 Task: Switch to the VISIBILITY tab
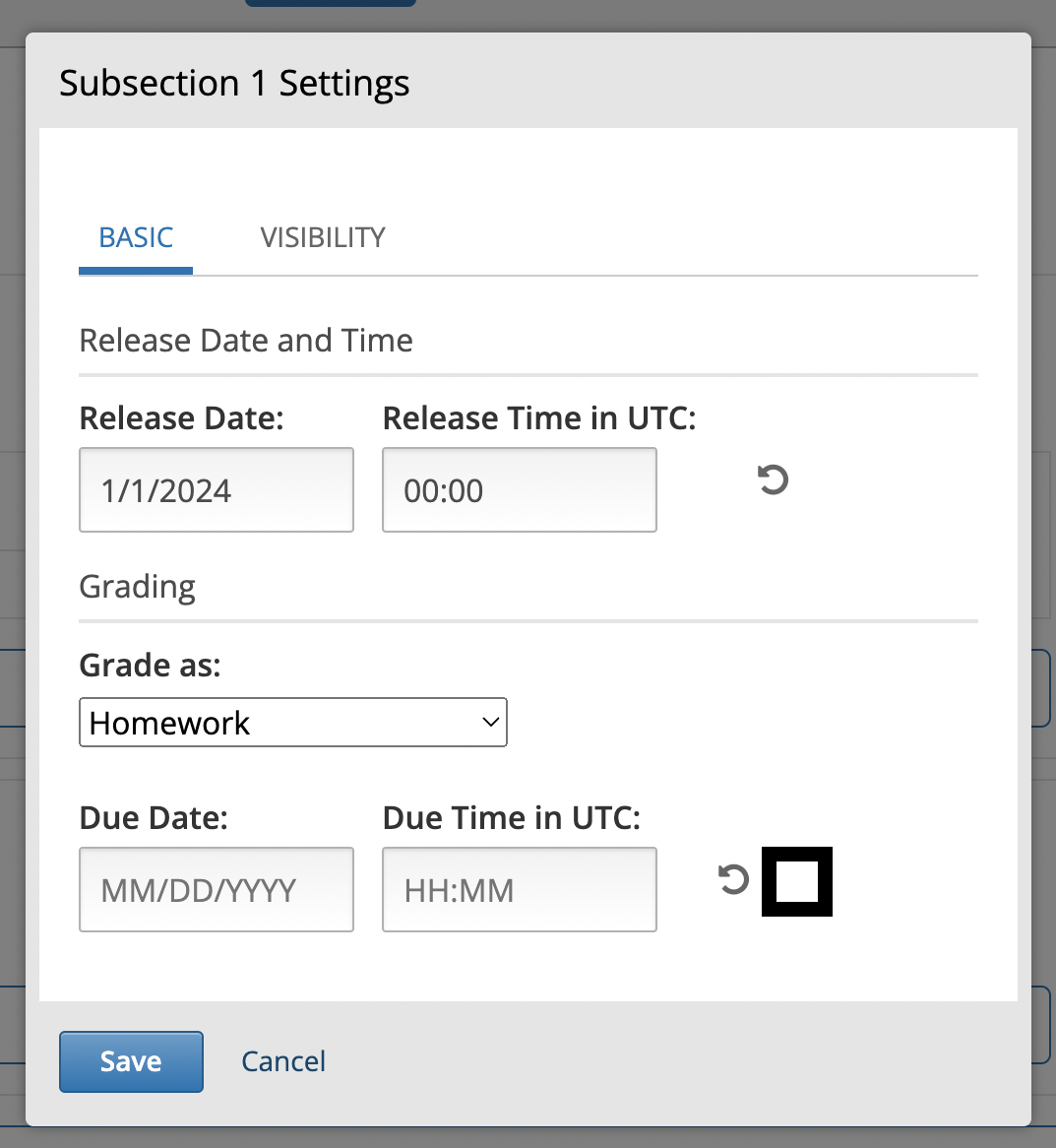click(322, 237)
